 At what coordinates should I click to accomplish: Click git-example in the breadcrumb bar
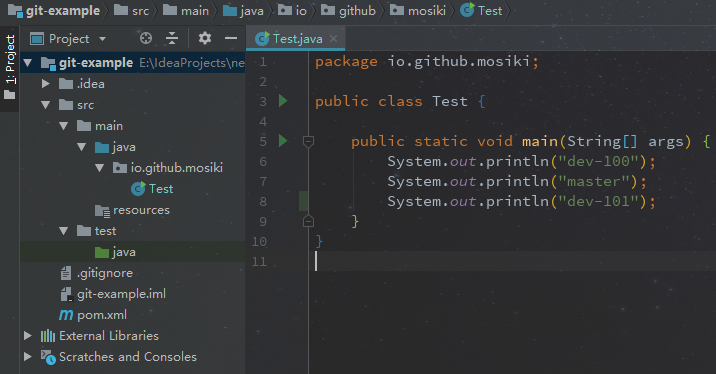pos(63,11)
